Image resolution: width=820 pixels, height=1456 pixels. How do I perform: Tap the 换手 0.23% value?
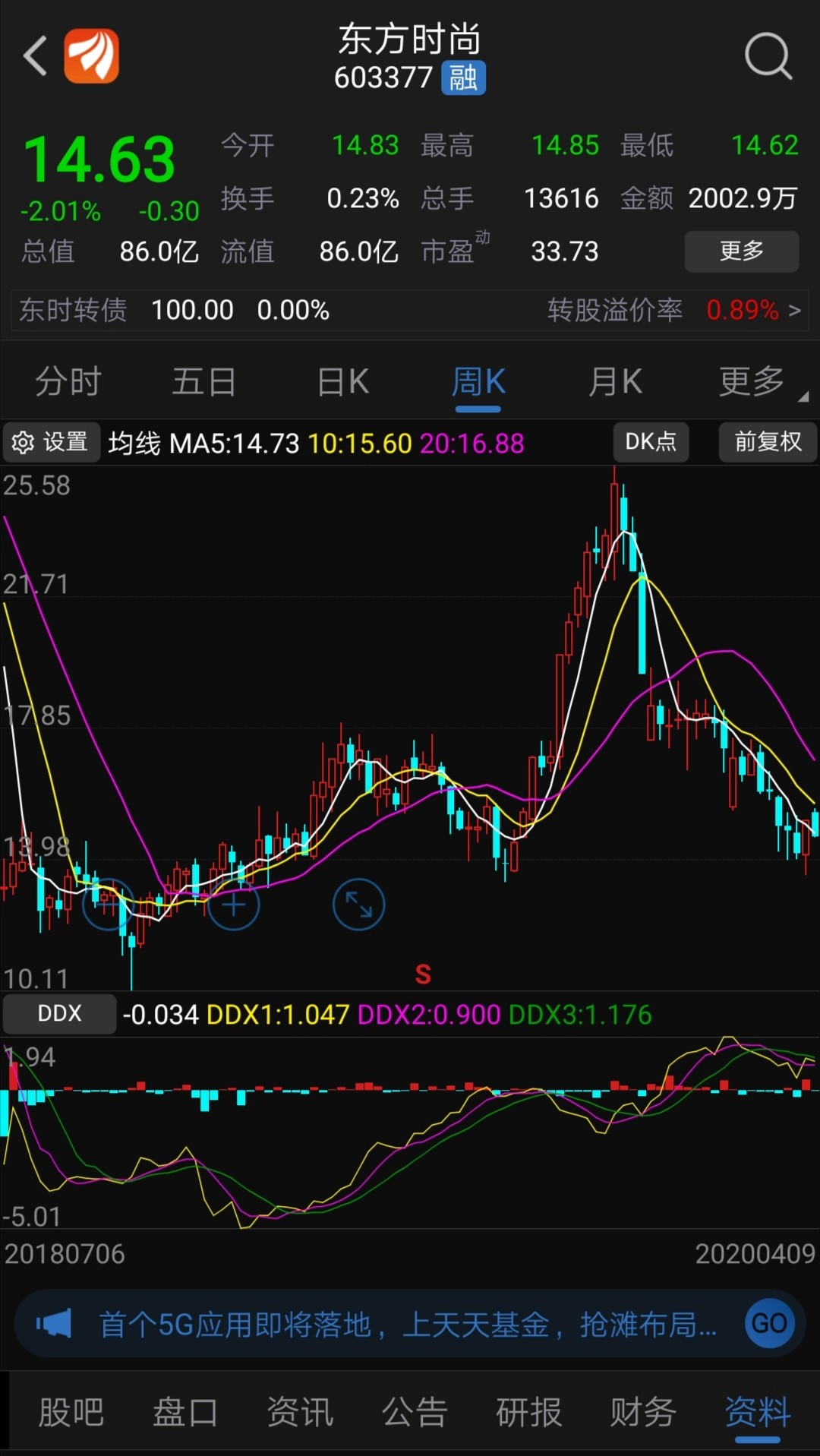point(363,198)
